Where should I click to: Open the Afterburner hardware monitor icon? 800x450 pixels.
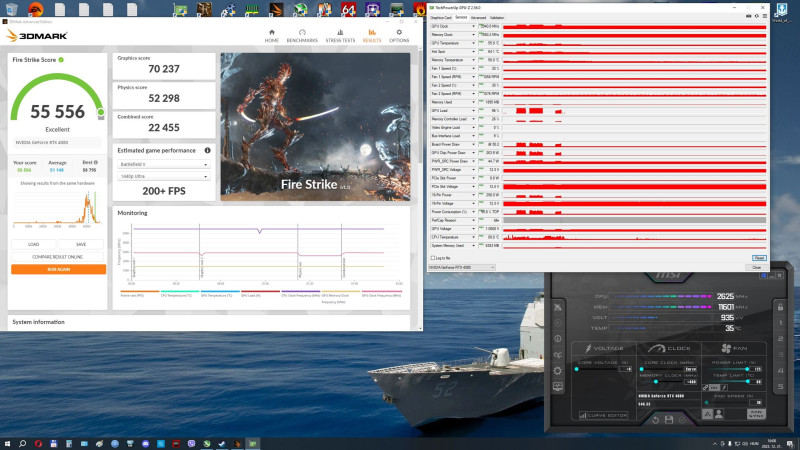coord(558,387)
